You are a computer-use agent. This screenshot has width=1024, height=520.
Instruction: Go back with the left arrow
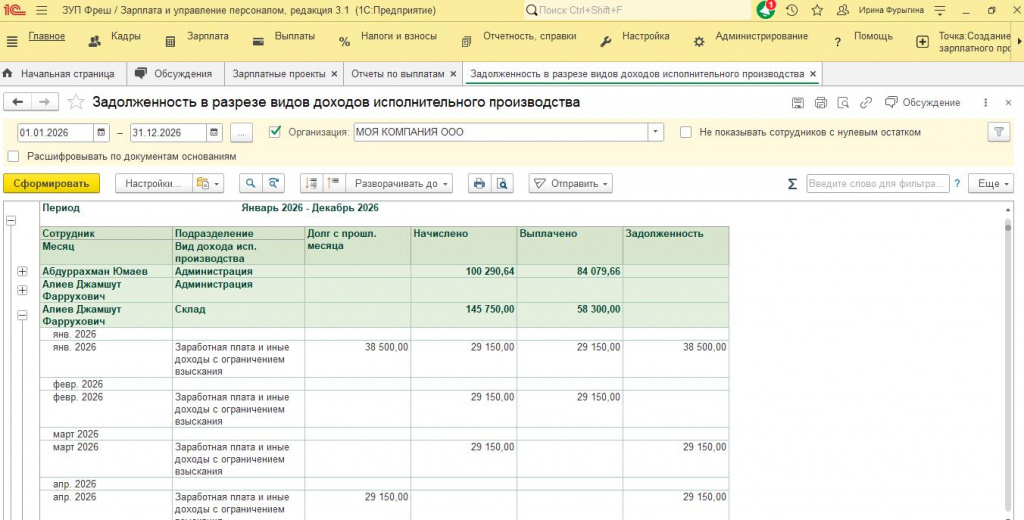tap(18, 102)
